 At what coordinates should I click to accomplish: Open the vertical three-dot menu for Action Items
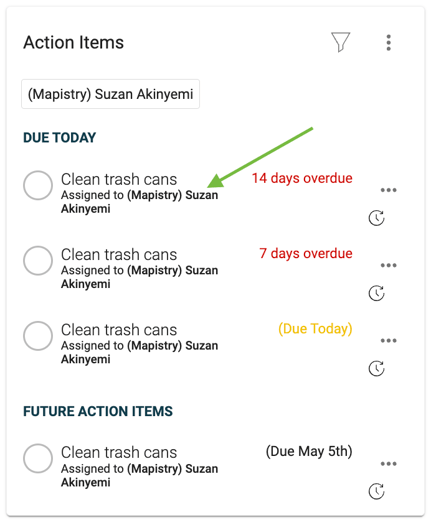coord(388,43)
